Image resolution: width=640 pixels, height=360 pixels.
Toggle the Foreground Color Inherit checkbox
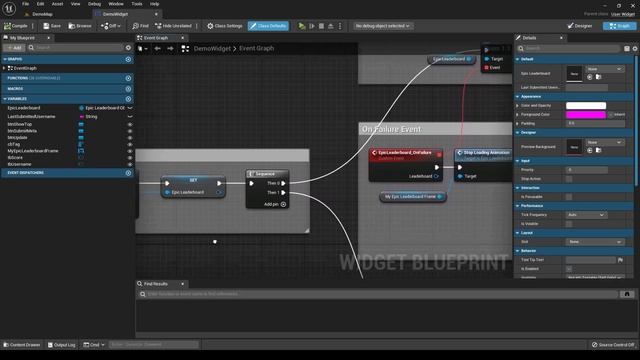pos(611,115)
